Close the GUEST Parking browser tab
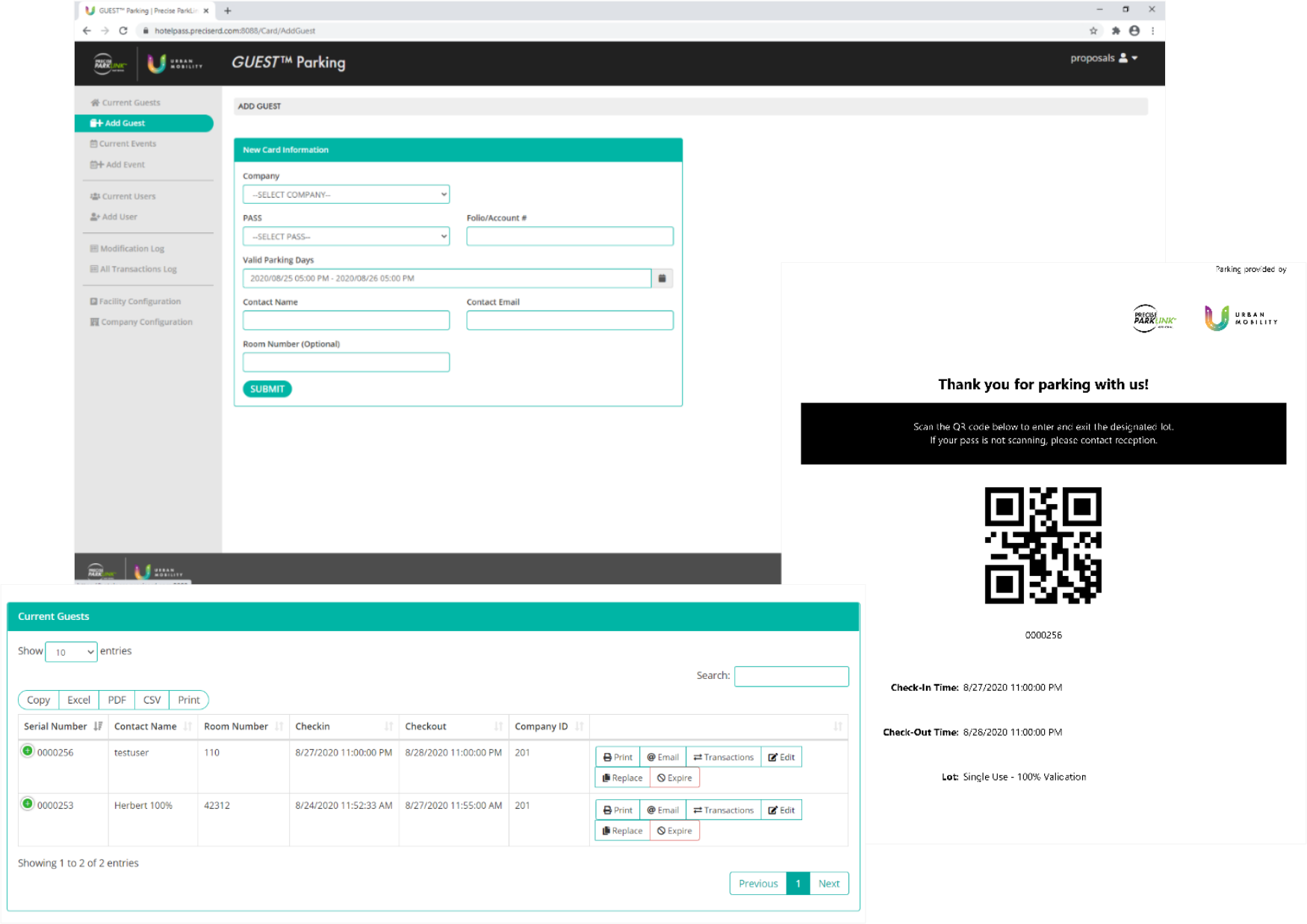This screenshot has height=924, width=1307. click(x=206, y=10)
